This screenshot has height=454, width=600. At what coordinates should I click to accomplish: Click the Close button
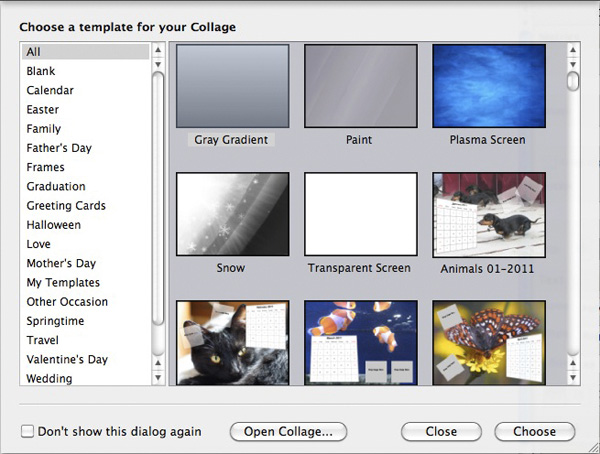[x=441, y=432]
